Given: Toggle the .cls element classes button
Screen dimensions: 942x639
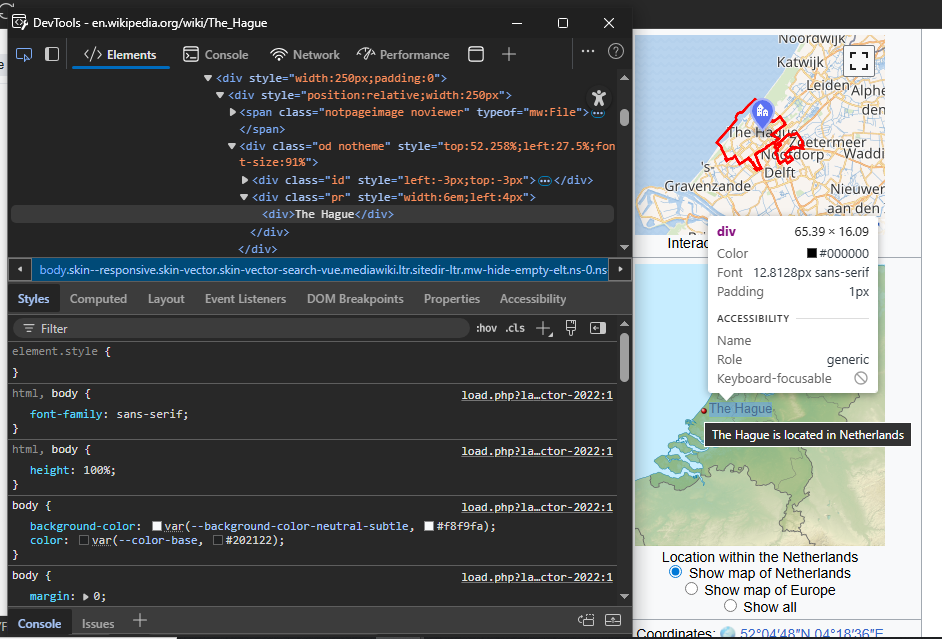Looking at the screenshot, I should pos(515,328).
